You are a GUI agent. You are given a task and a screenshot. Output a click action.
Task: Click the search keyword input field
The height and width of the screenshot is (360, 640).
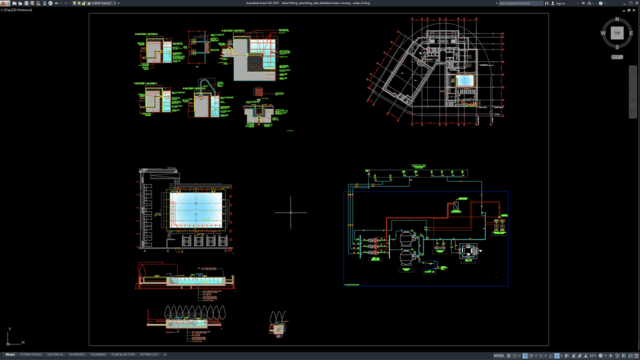click(x=521, y=3)
